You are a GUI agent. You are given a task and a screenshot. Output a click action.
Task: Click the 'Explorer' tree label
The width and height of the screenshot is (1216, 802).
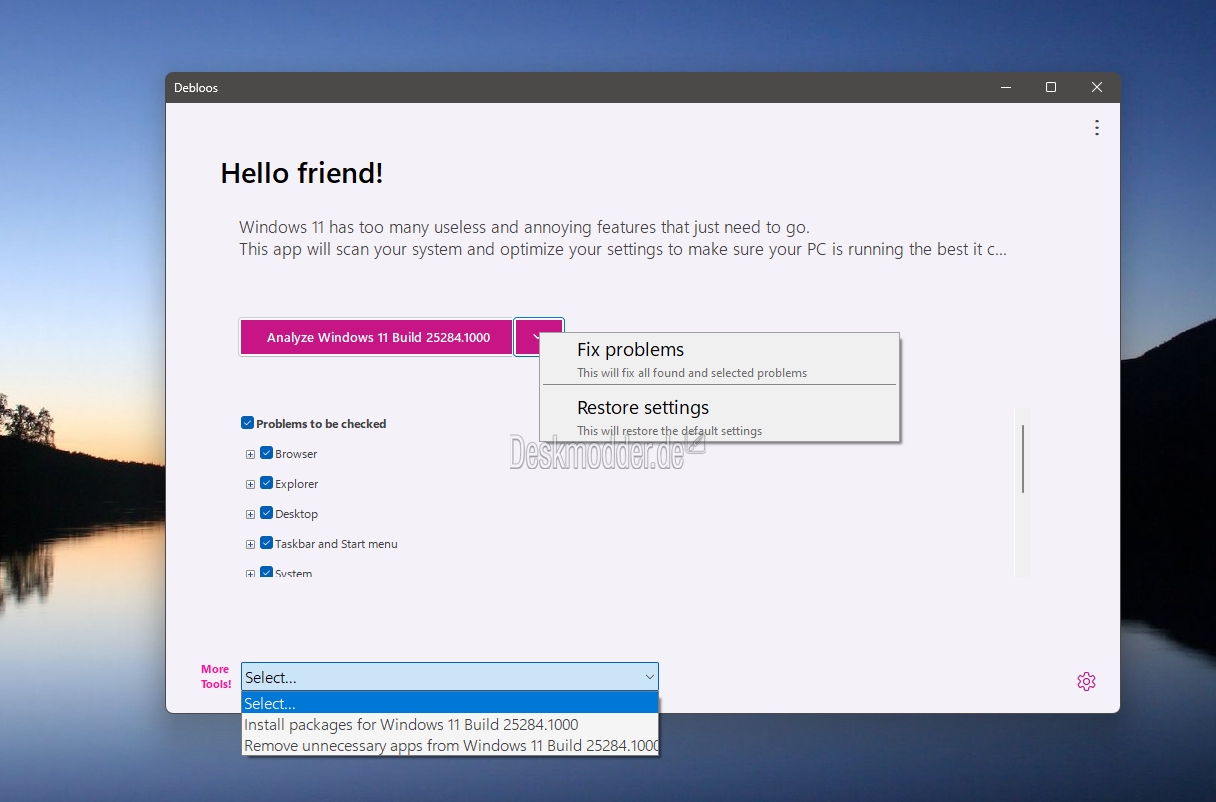tap(297, 484)
